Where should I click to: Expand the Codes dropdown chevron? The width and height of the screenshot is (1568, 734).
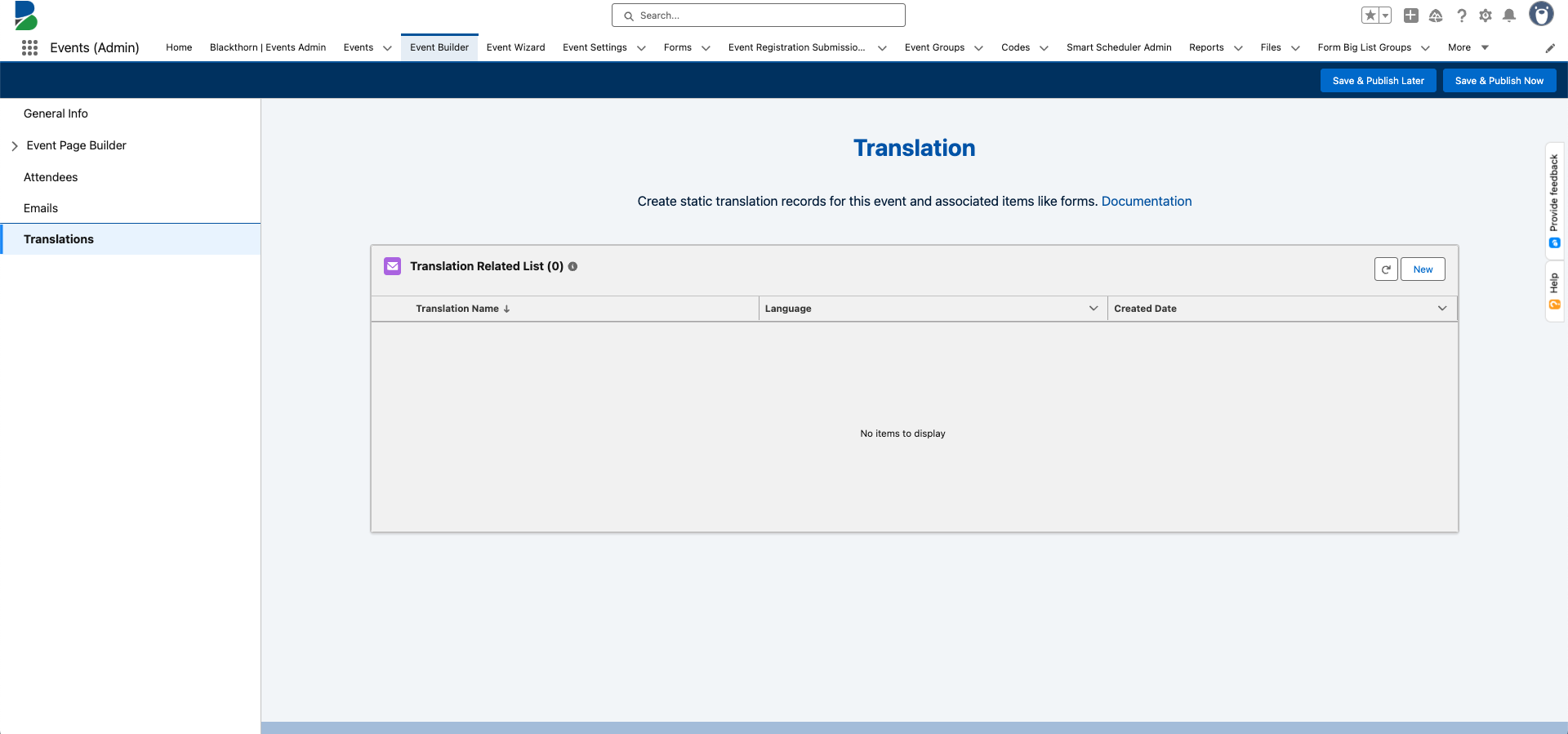pyautogui.click(x=1044, y=48)
